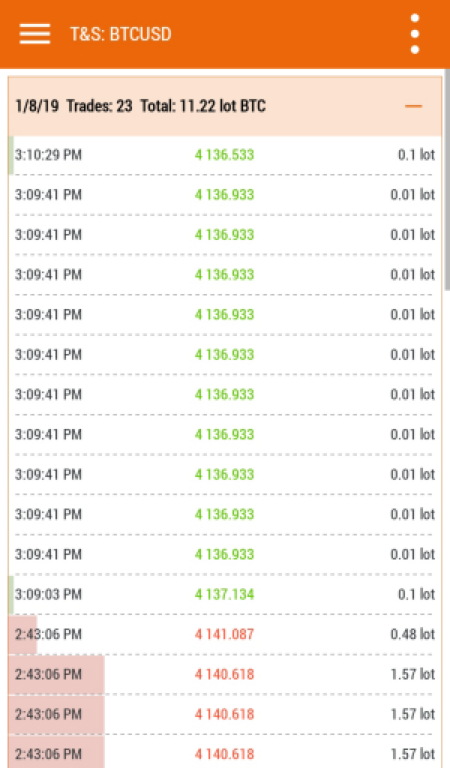Select first 2:43:06 PM 1.57 lot trade
450x768 pixels.
[225, 674]
